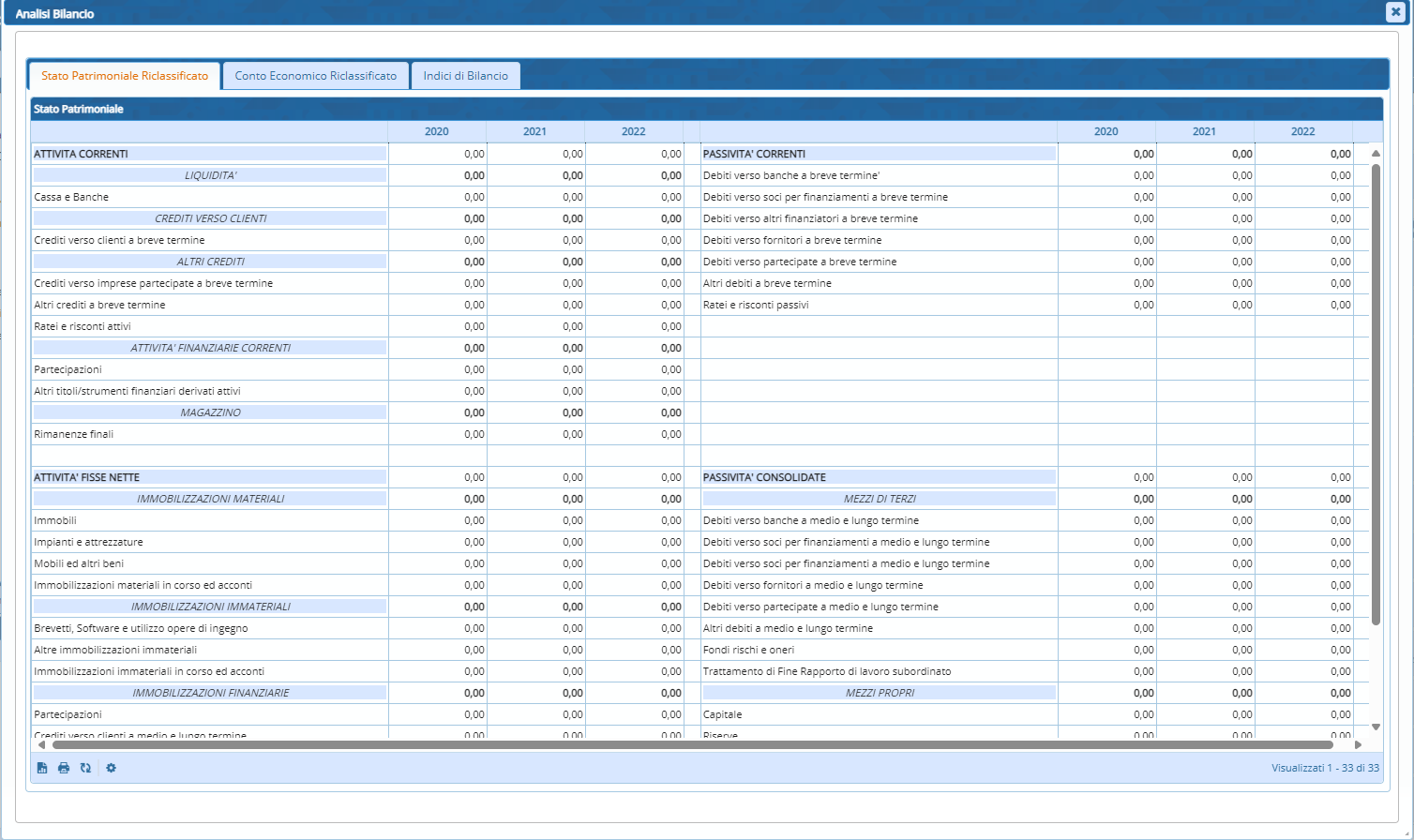Click the scroll down arrow

pos(1376,727)
